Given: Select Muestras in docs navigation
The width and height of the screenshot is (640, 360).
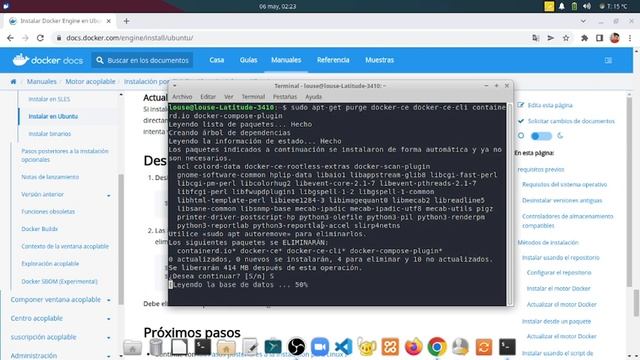Looking at the screenshot, I should click(379, 60).
